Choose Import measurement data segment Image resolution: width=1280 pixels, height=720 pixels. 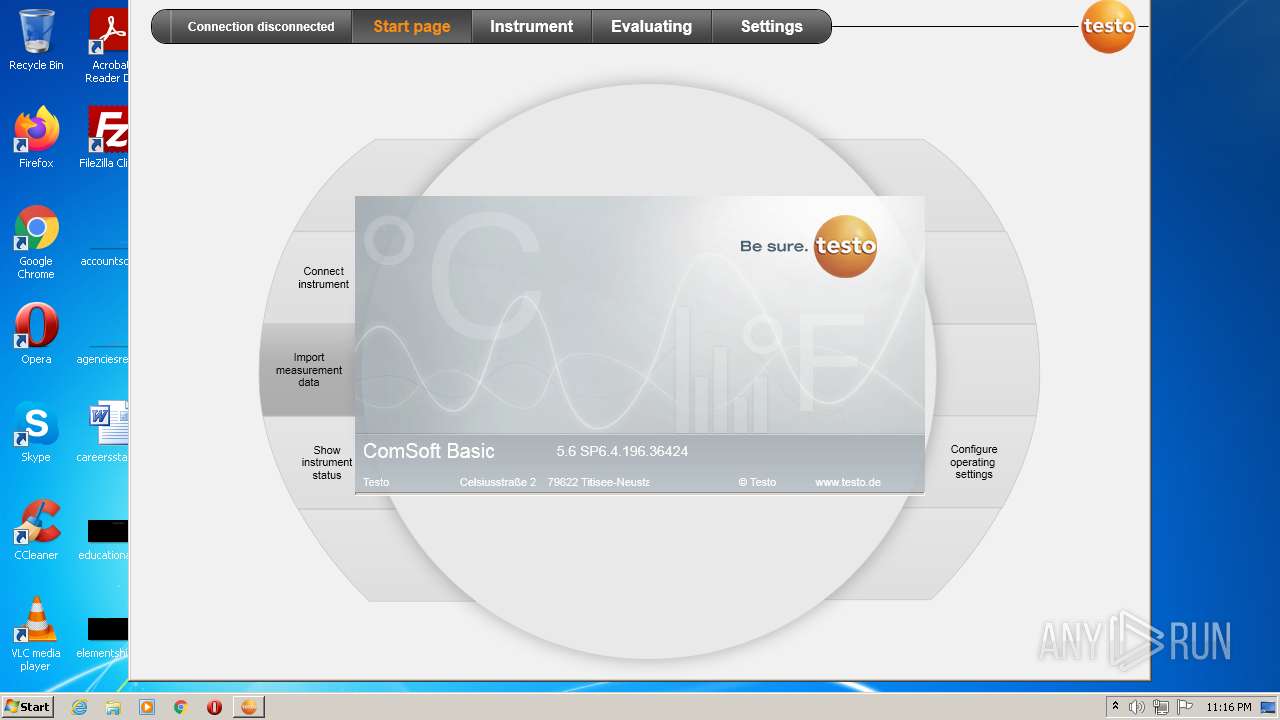click(309, 370)
